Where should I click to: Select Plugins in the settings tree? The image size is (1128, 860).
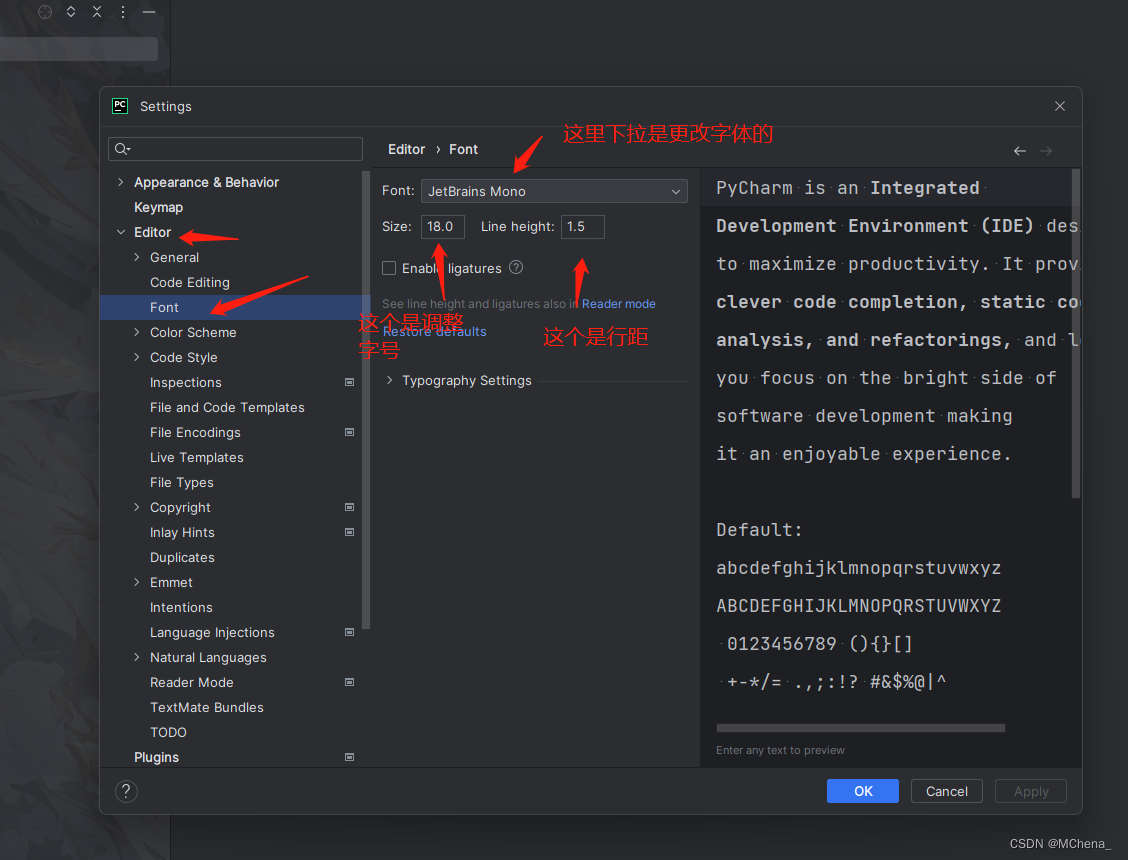(x=156, y=757)
